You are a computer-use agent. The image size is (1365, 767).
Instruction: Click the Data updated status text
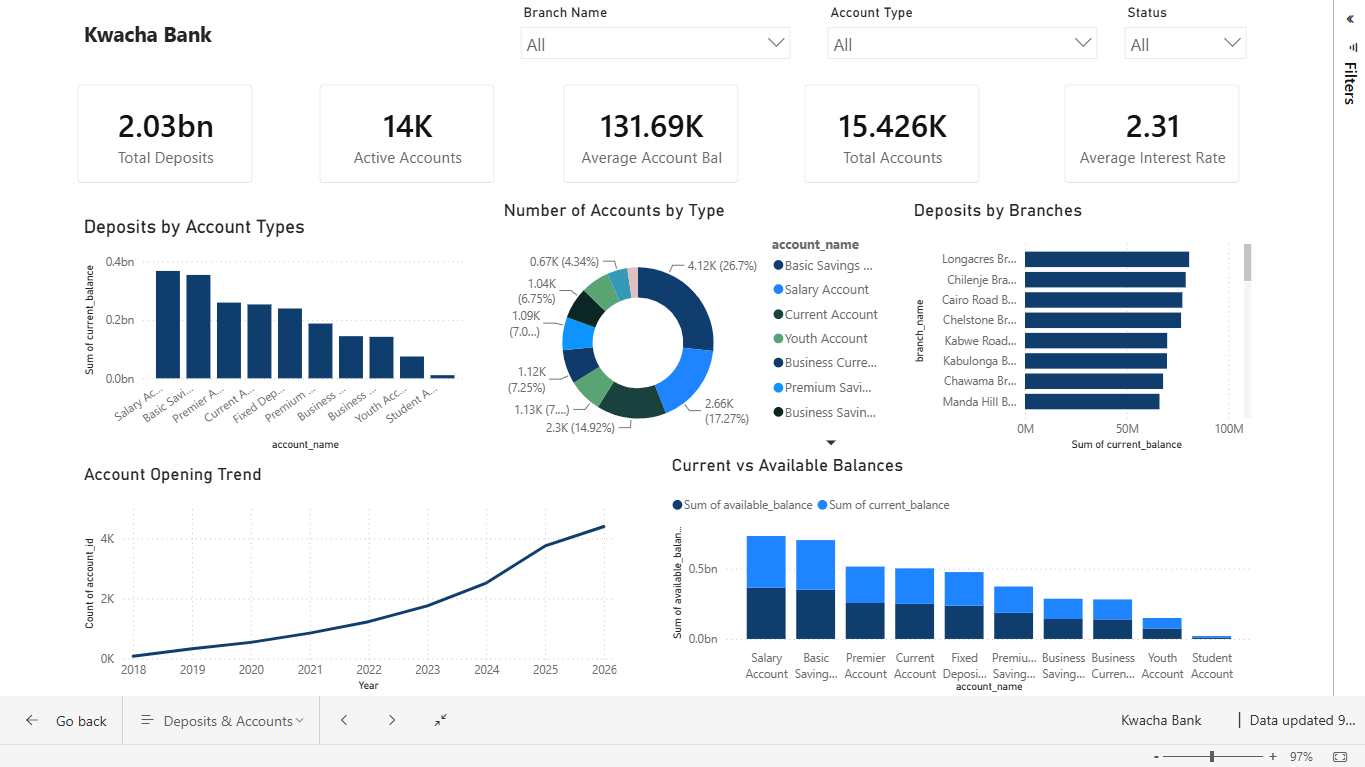[1303, 720]
